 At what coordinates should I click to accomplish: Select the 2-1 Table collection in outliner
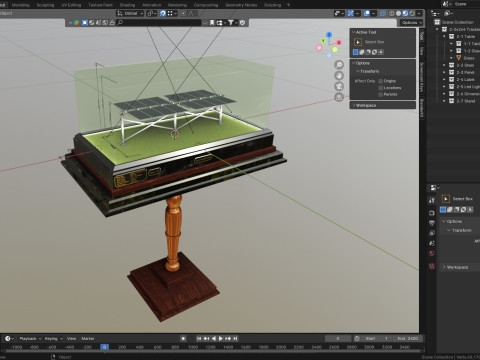pos(466,36)
